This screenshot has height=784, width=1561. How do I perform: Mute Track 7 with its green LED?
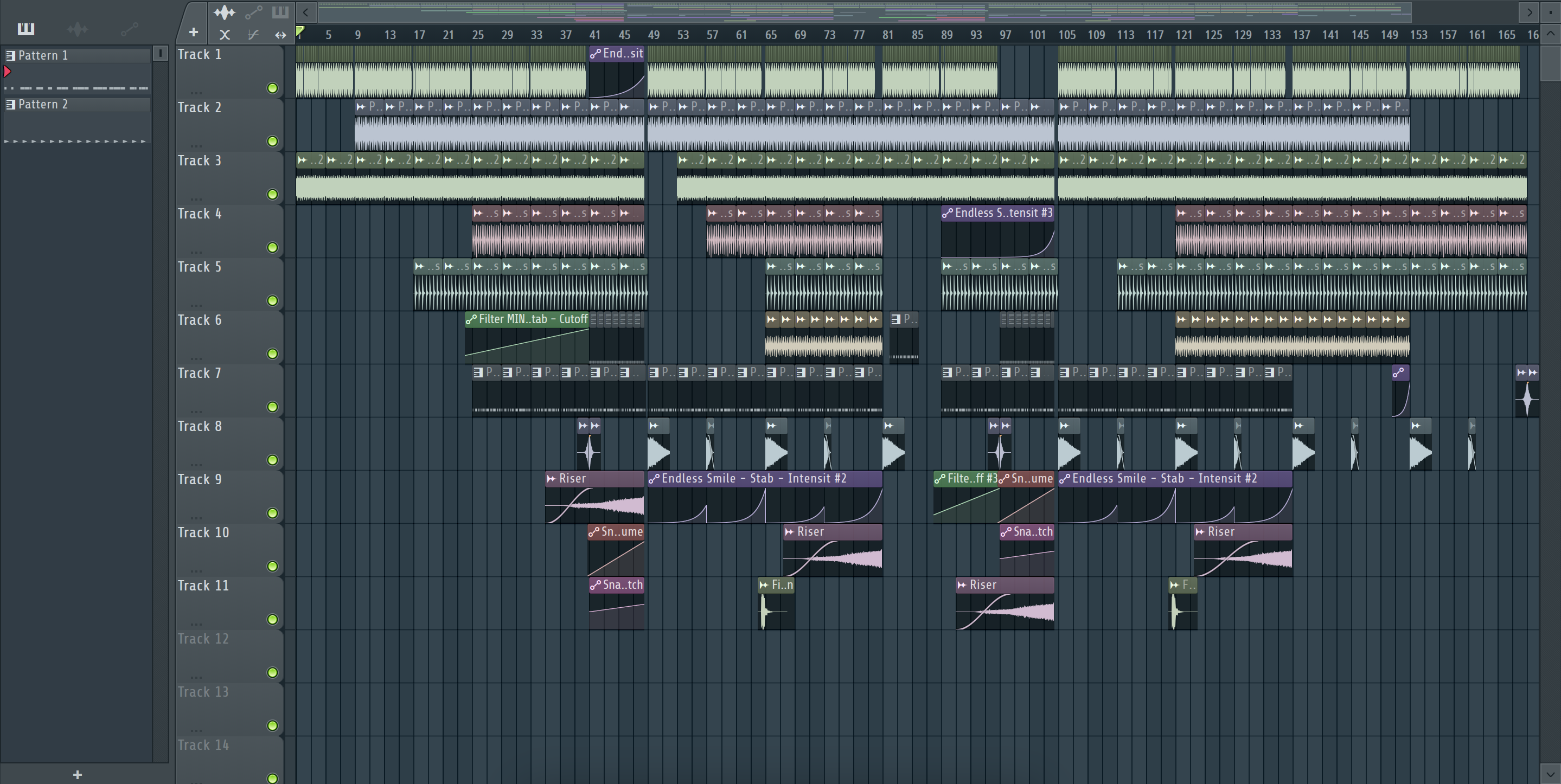(273, 407)
